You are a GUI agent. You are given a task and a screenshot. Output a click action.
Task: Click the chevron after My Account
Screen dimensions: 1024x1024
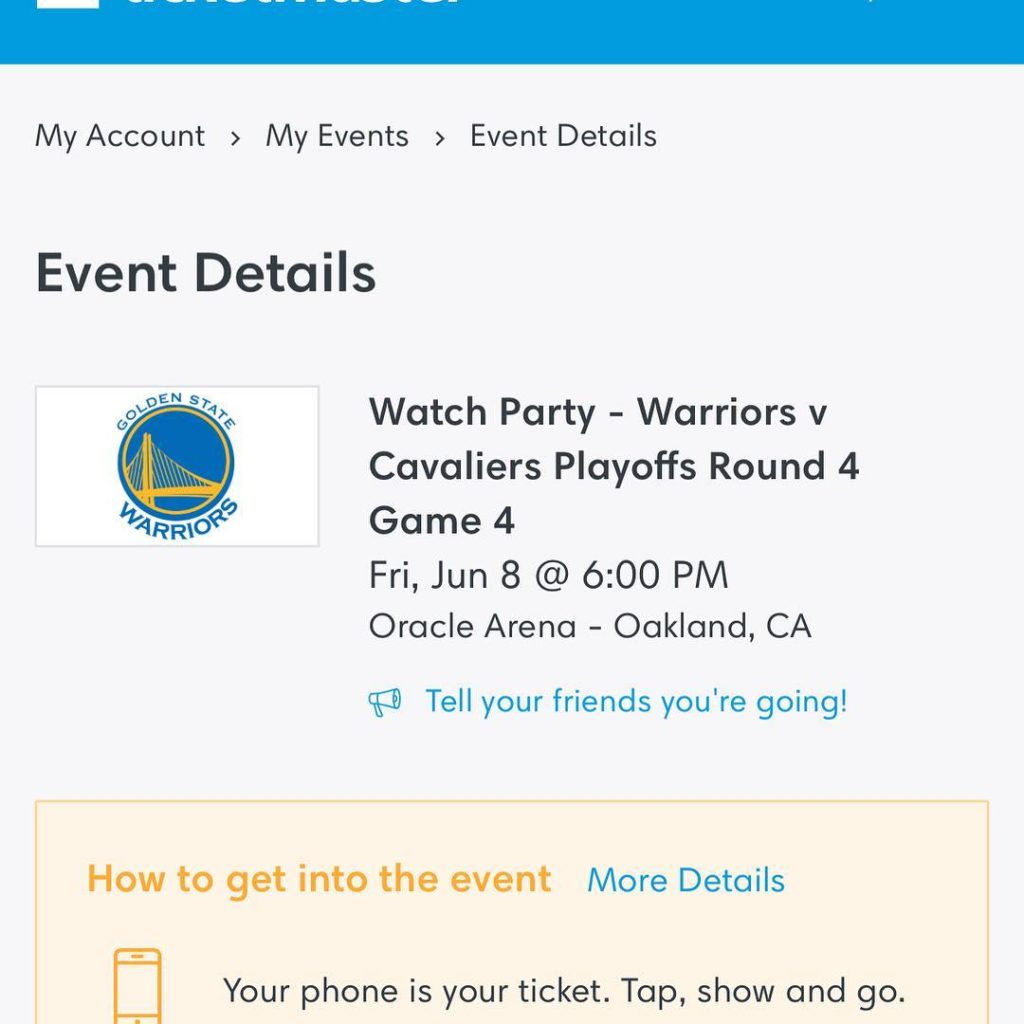point(235,138)
